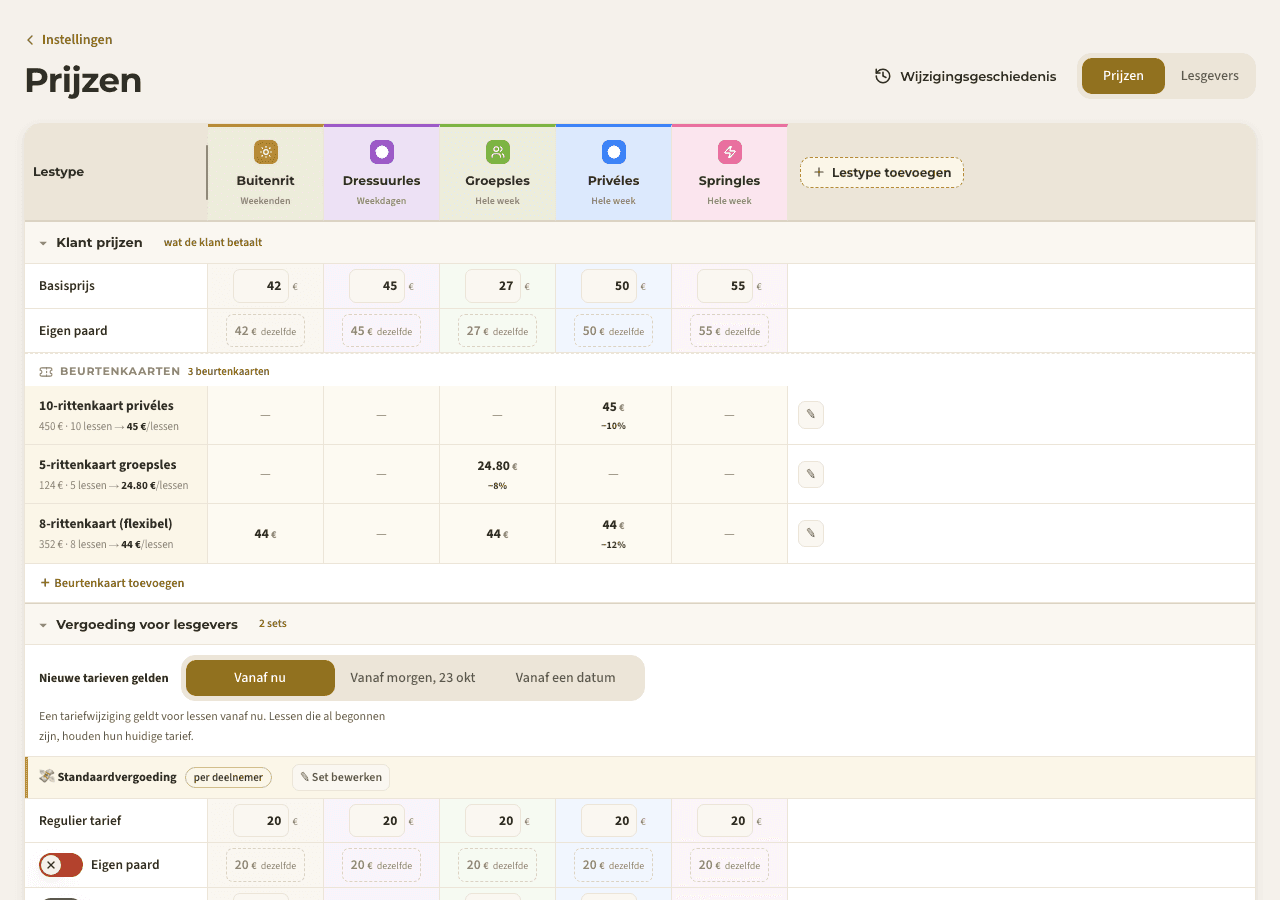Select the Prijzen tab
Image resolution: width=1280 pixels, height=900 pixels.
click(x=1123, y=76)
